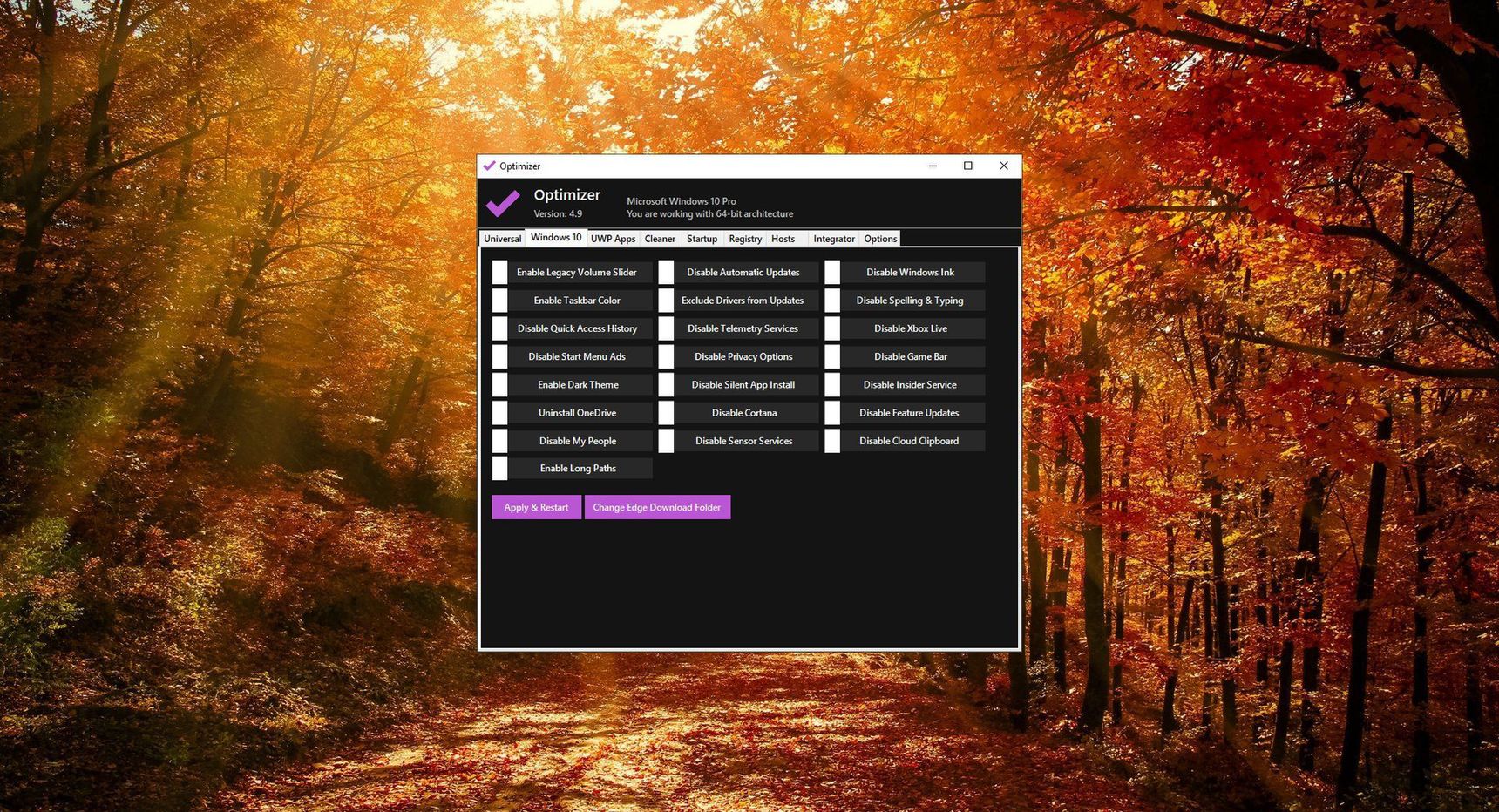This screenshot has width=1499, height=812.
Task: Click the Optimizer purple checkmark logo
Action: (503, 203)
